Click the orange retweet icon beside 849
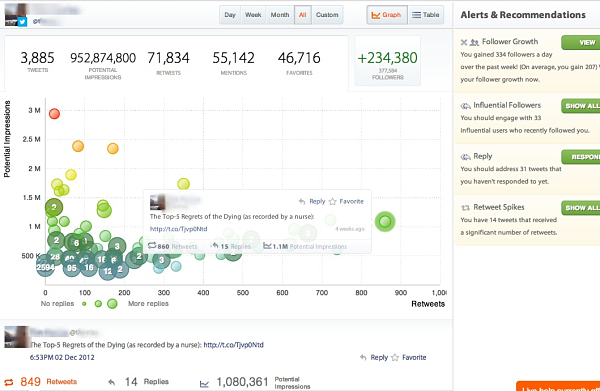Screen dimensions: 600x391 (9, 382)
